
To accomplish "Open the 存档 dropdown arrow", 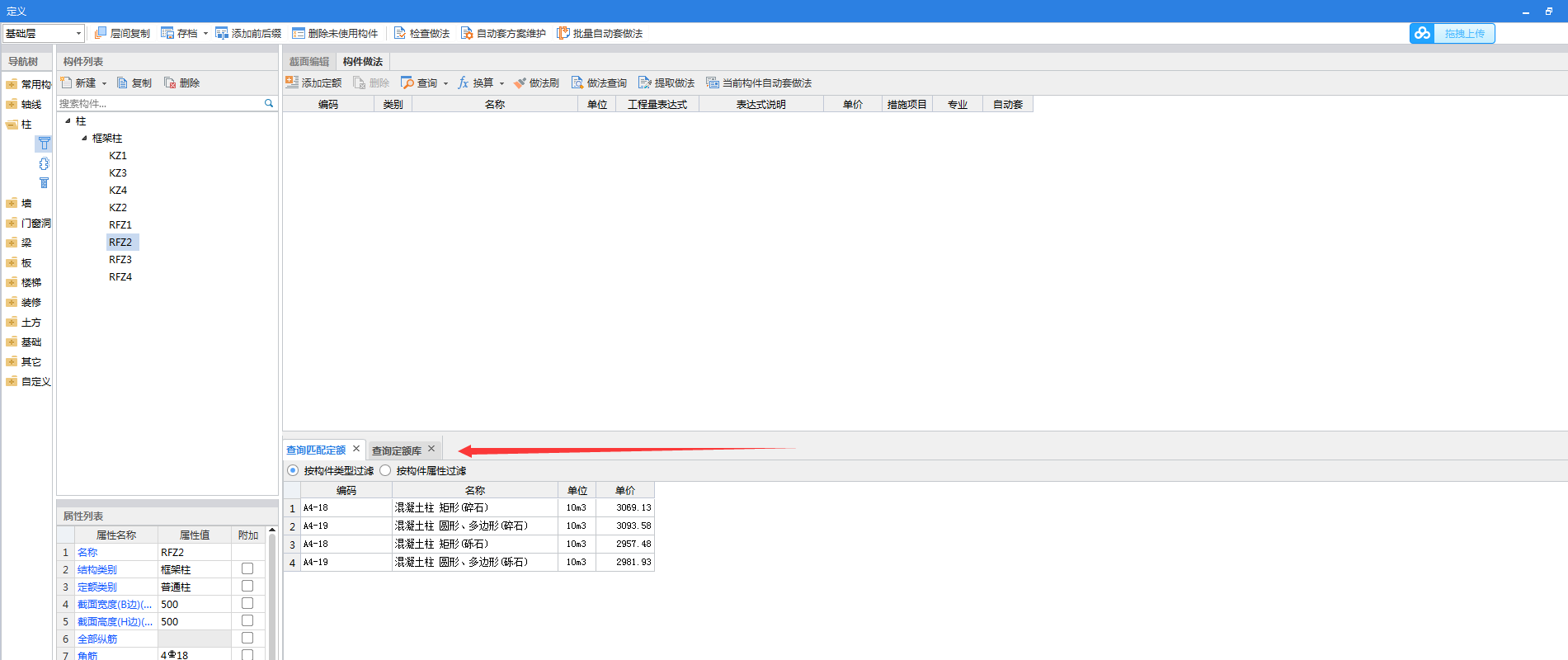I will [x=206, y=34].
